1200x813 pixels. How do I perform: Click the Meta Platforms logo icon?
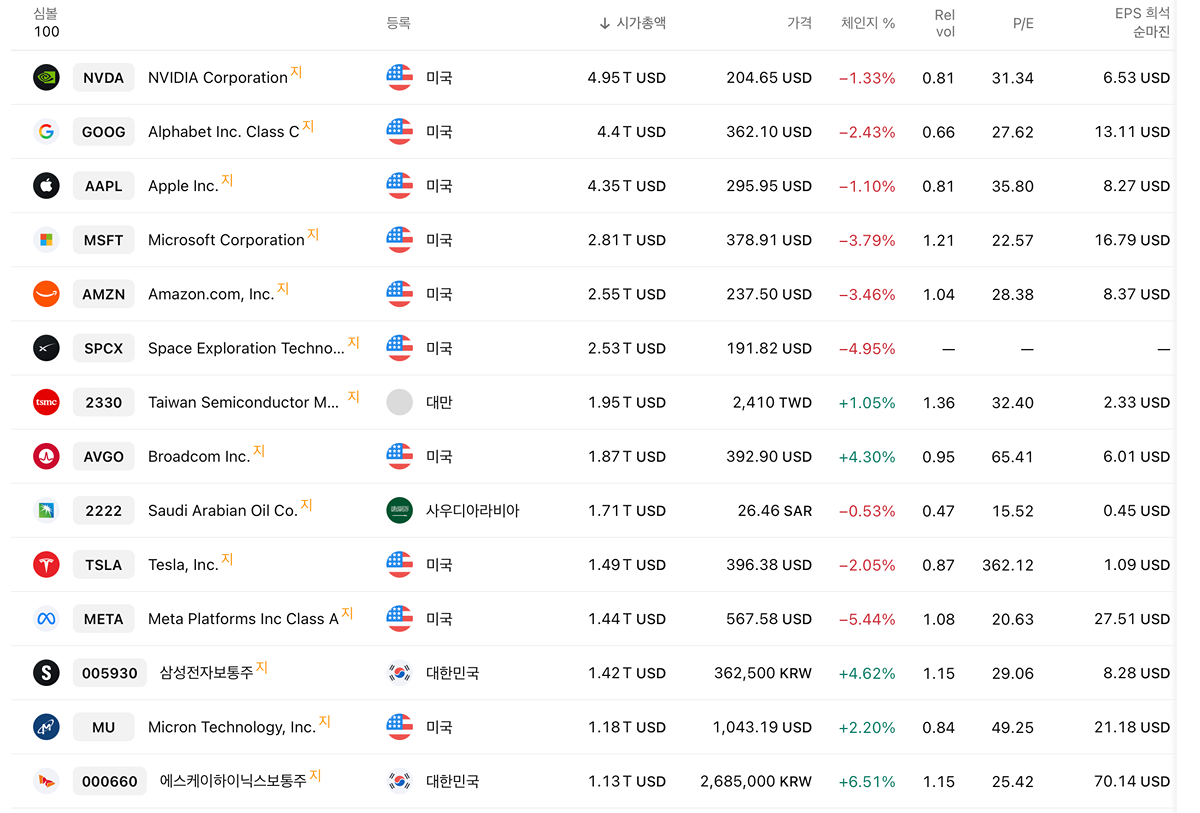pyautogui.click(x=46, y=619)
